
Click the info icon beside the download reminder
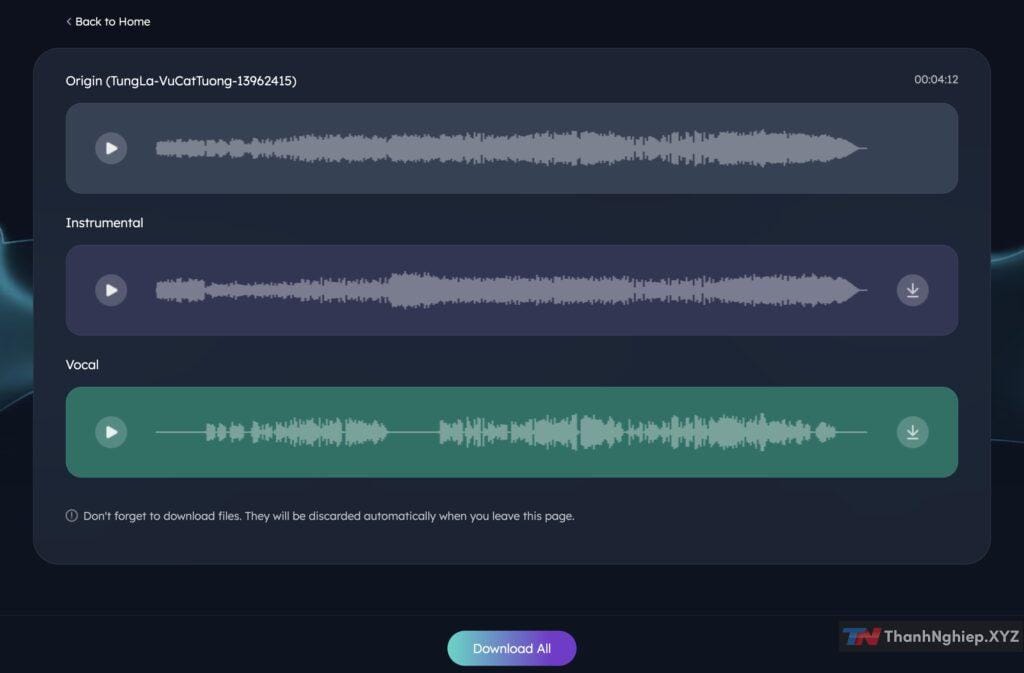point(72,516)
